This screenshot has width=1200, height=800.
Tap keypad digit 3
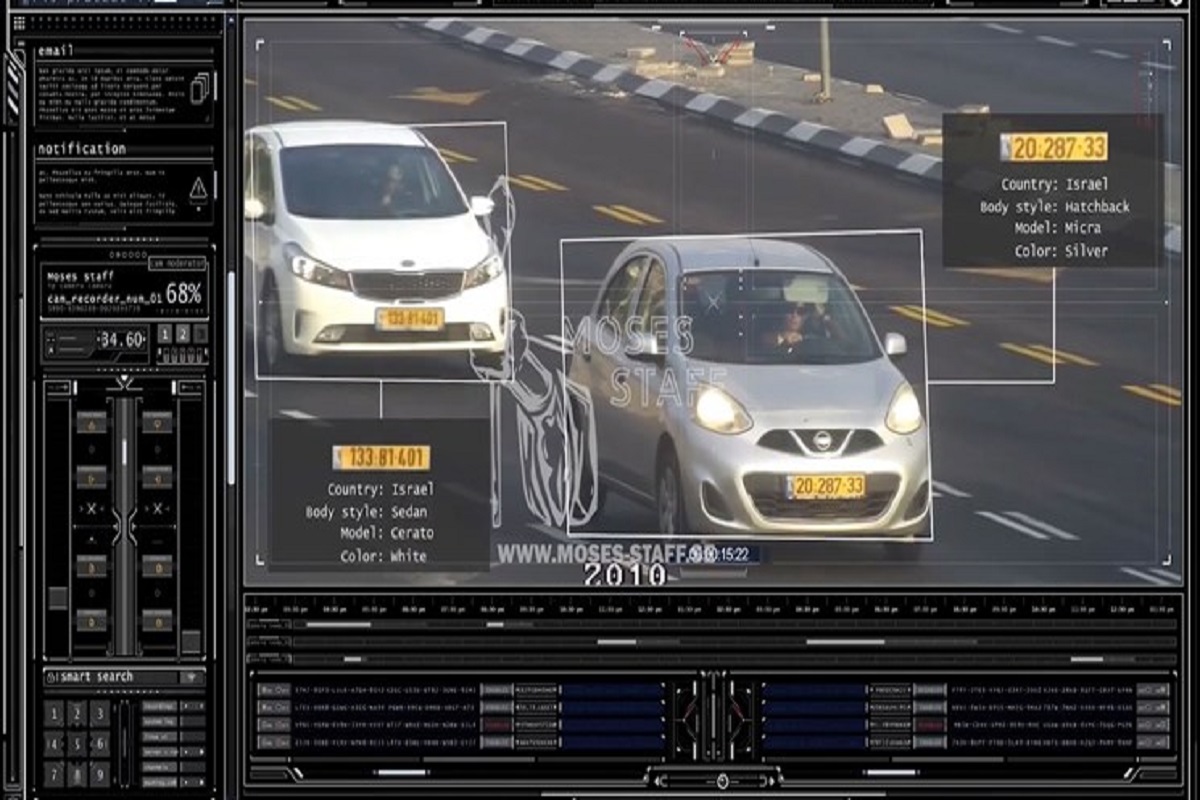(x=99, y=713)
